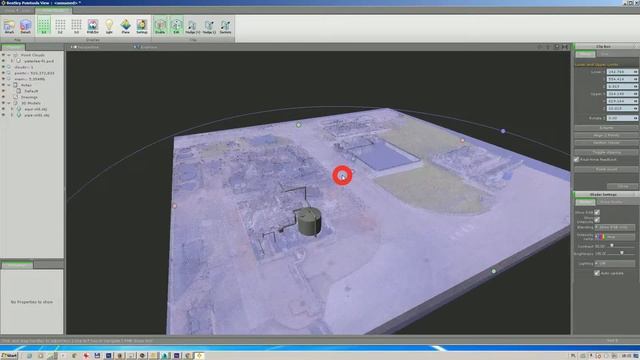This screenshot has height=360, width=640.
Task: Select the 2x2 point size icon
Action: [x=60, y=25]
